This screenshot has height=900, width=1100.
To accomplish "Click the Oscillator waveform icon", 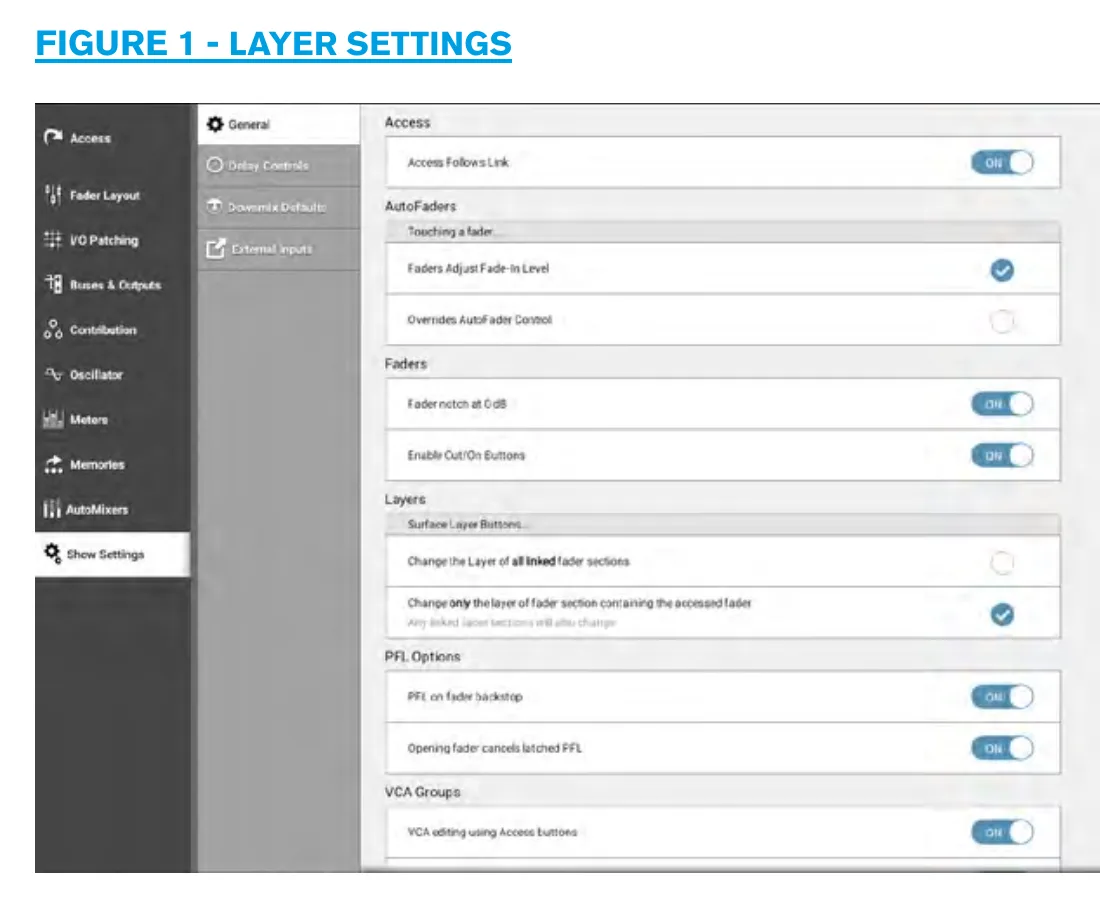I will click(53, 374).
